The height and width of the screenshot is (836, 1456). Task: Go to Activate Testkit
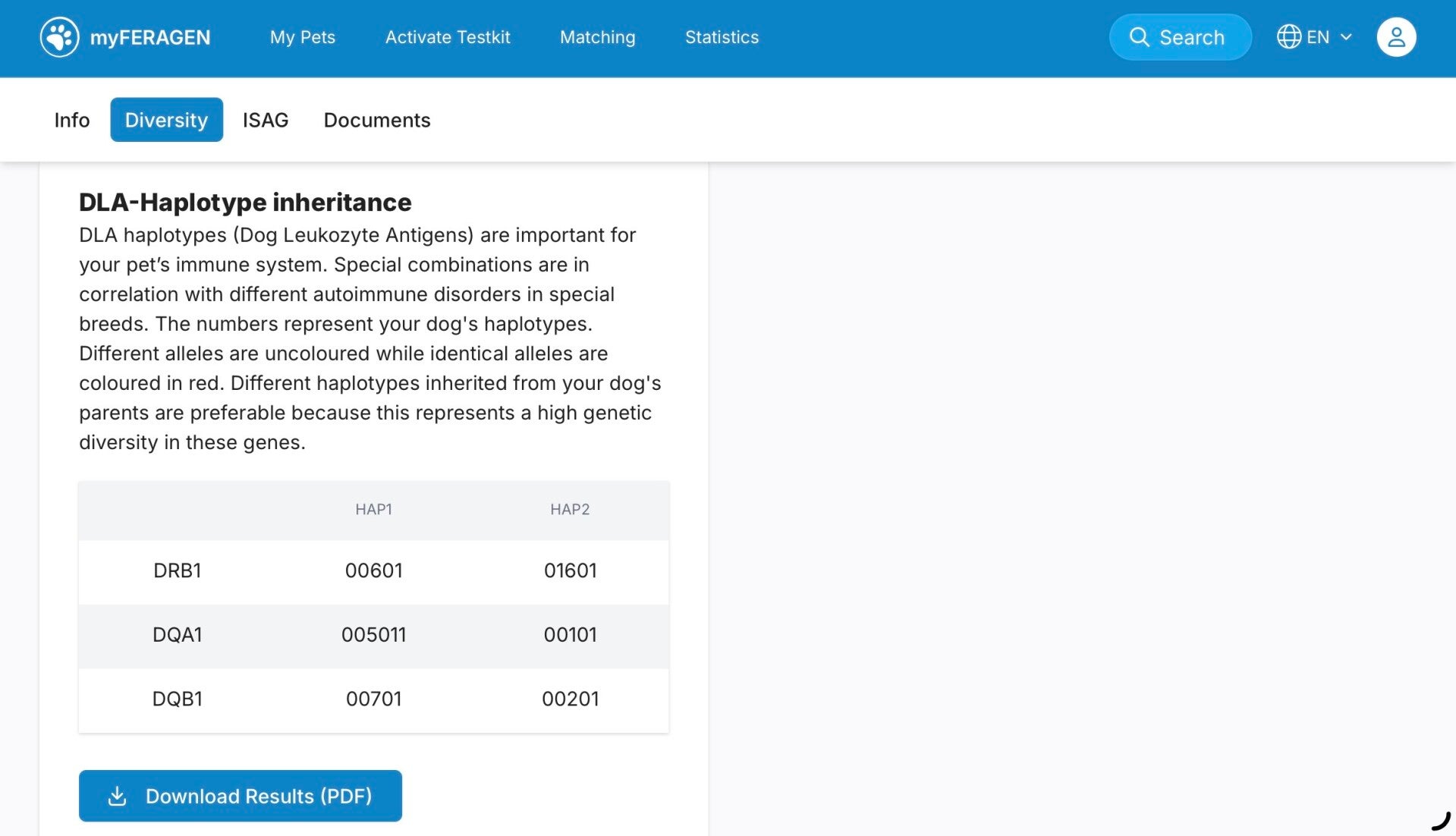pyautogui.click(x=448, y=37)
